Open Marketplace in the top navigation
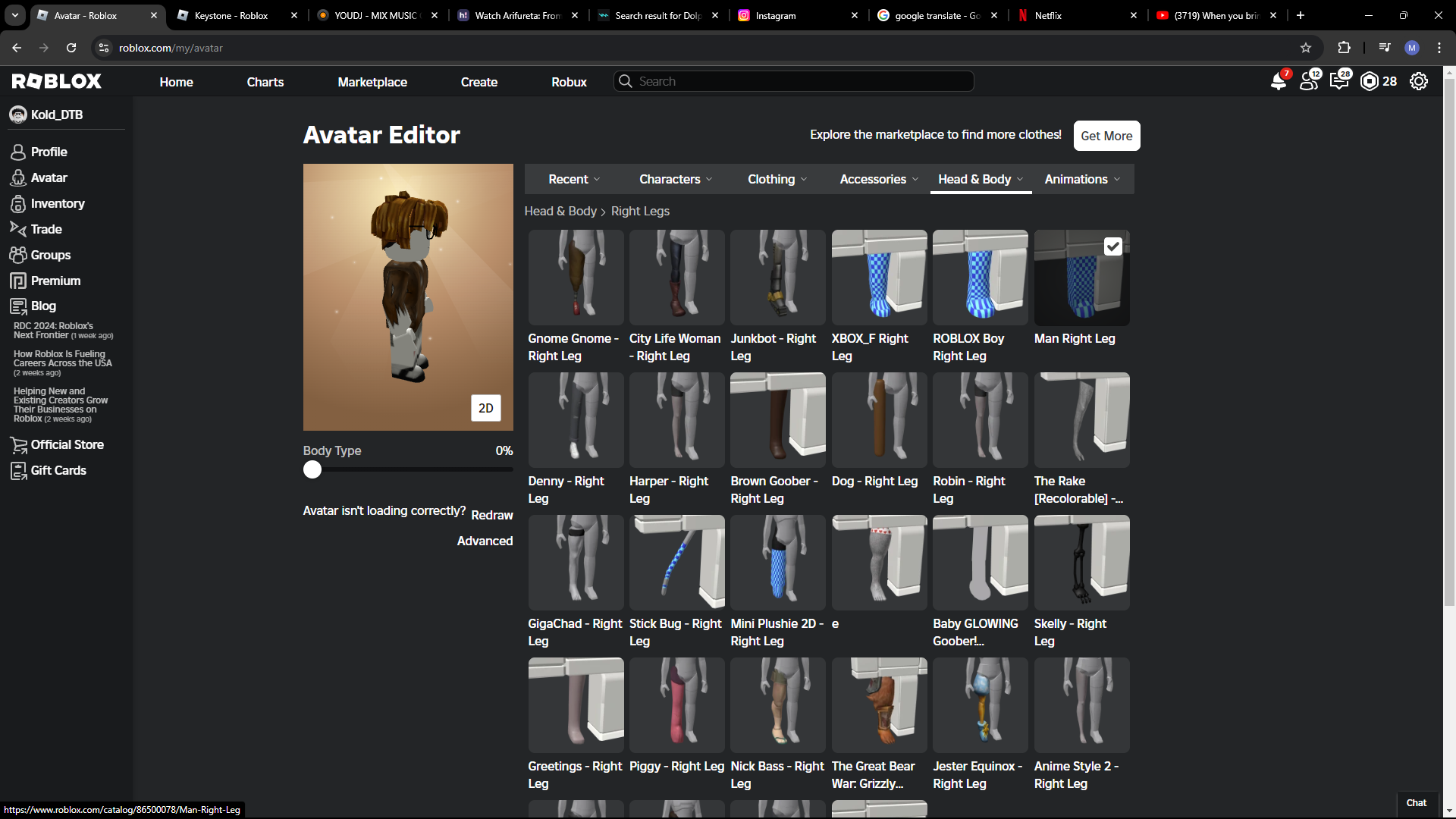This screenshot has height=819, width=1456. coord(372,82)
